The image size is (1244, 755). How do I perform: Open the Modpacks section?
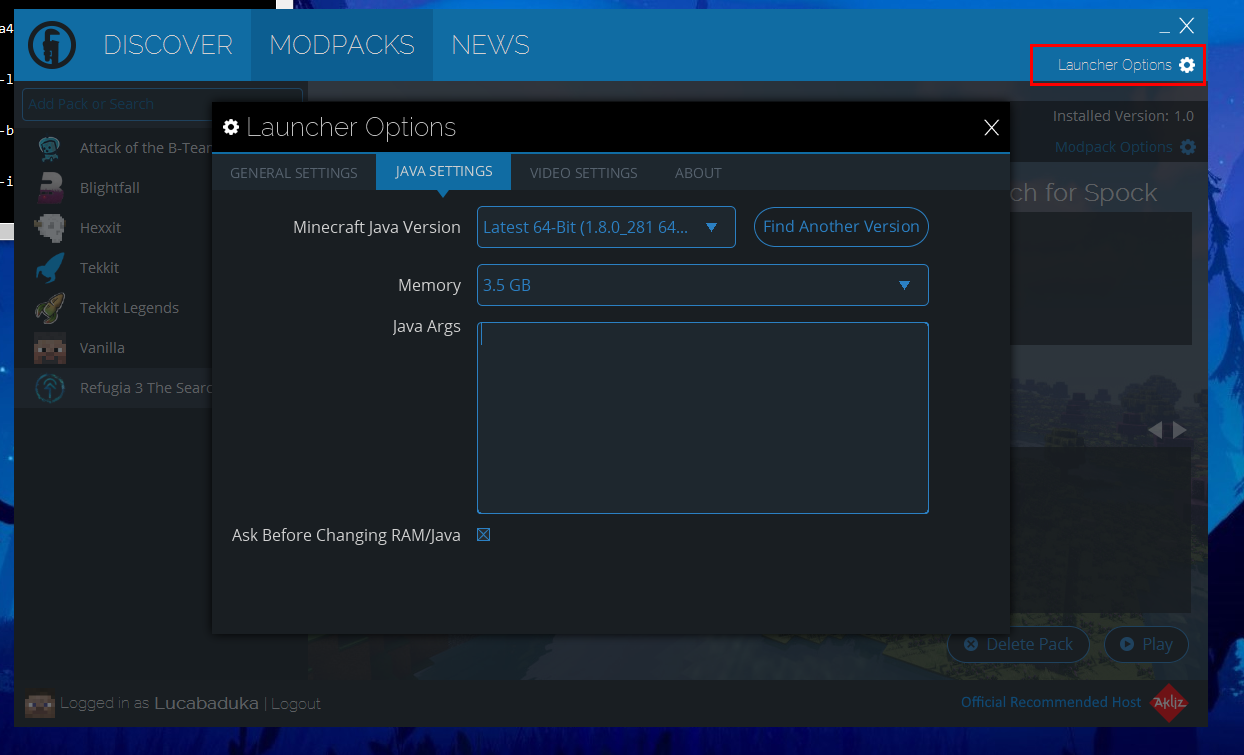point(342,45)
